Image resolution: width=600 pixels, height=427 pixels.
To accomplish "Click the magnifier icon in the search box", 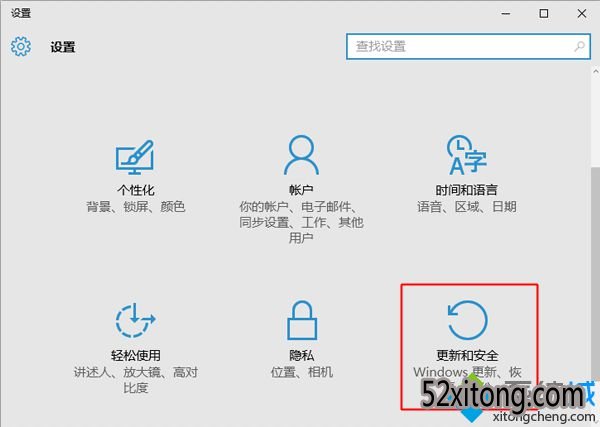I will [579, 47].
